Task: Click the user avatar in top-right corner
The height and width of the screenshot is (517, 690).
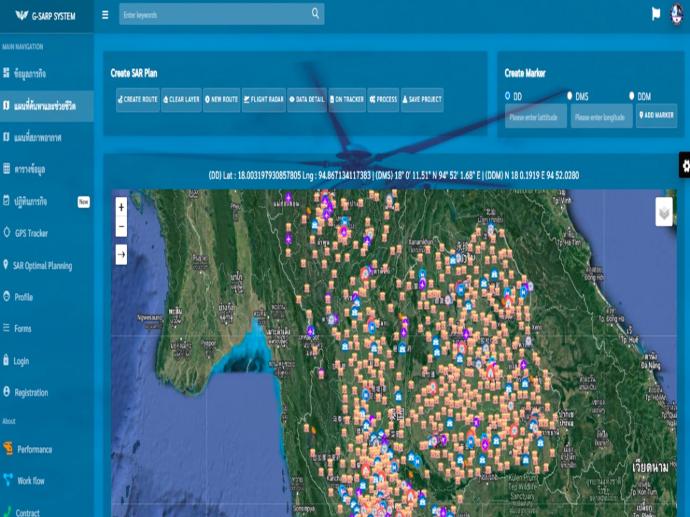Action: point(678,14)
